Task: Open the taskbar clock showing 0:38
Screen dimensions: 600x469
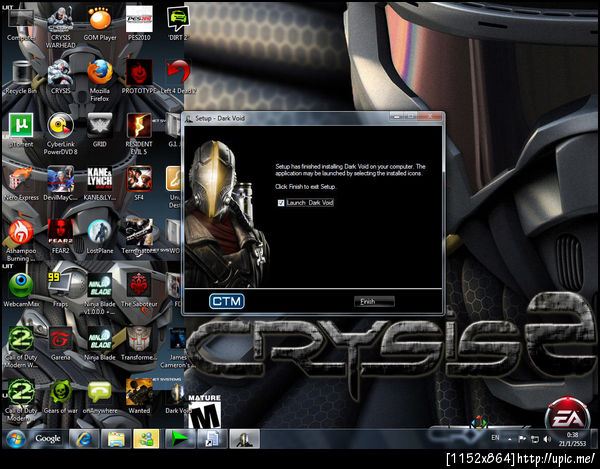Action: tap(572, 439)
